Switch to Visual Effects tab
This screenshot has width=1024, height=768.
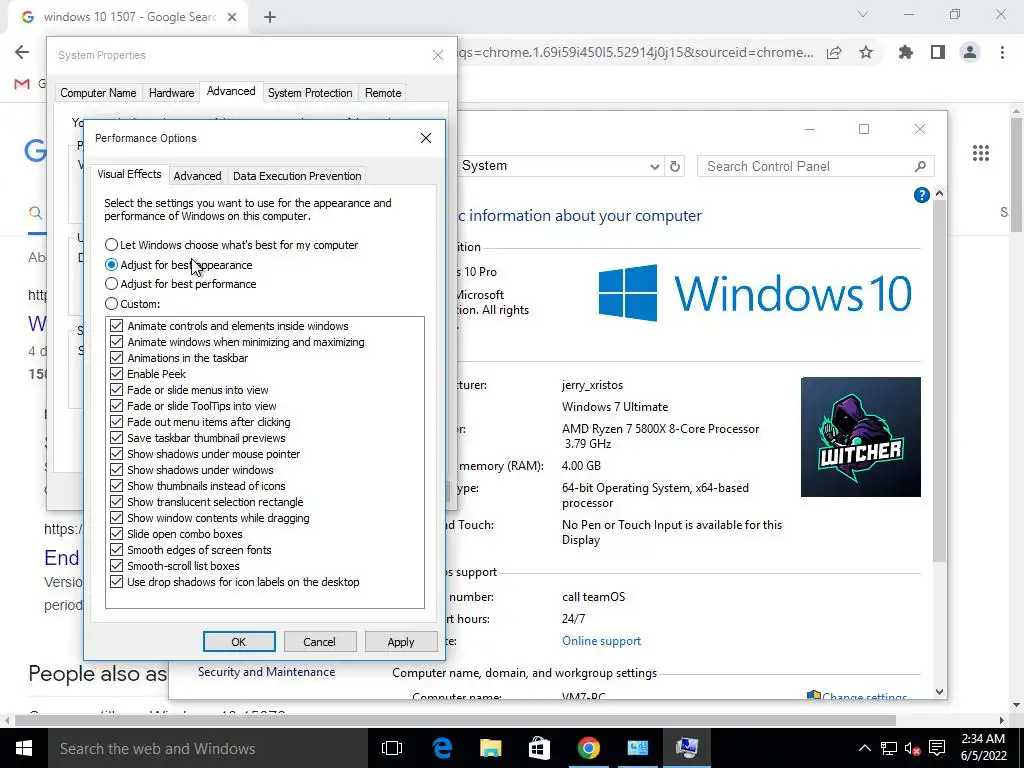coord(129,174)
